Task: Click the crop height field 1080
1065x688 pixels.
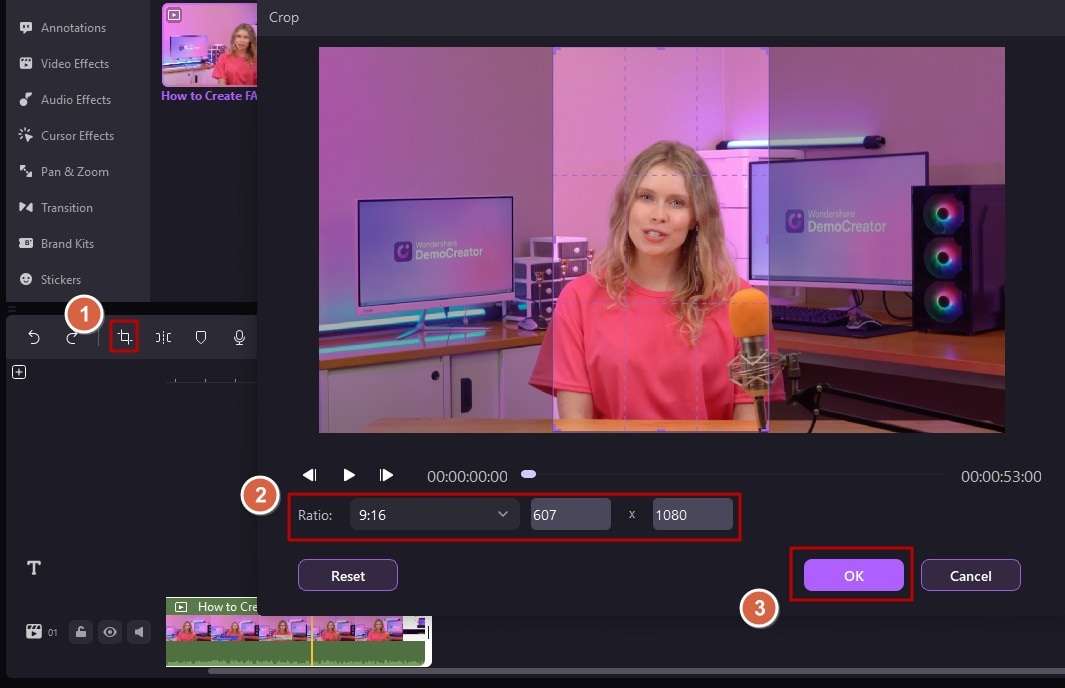Action: point(693,514)
